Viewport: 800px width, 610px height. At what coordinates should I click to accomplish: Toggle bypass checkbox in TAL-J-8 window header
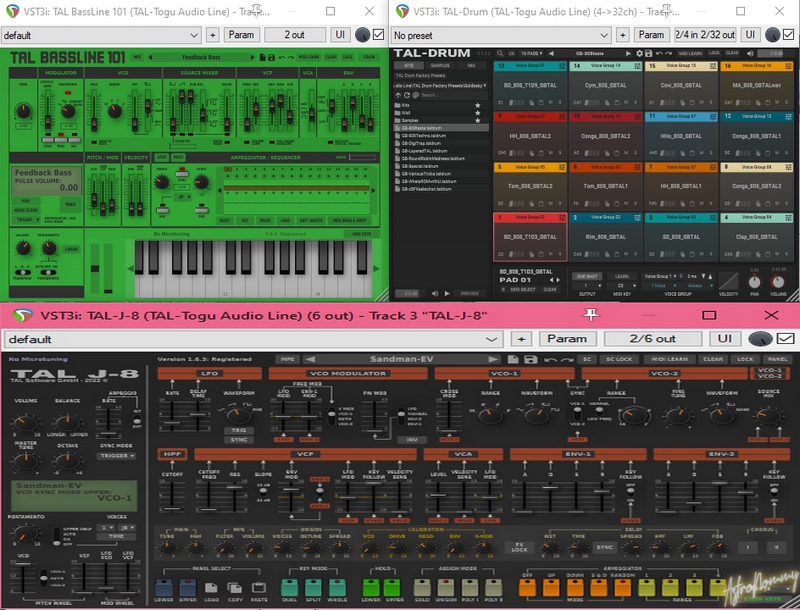point(785,339)
